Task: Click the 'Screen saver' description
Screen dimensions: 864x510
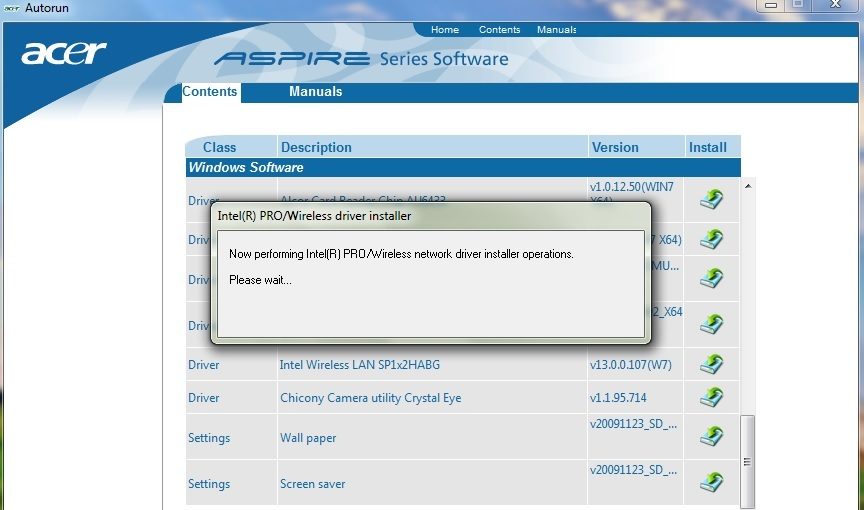Action: 312,484
